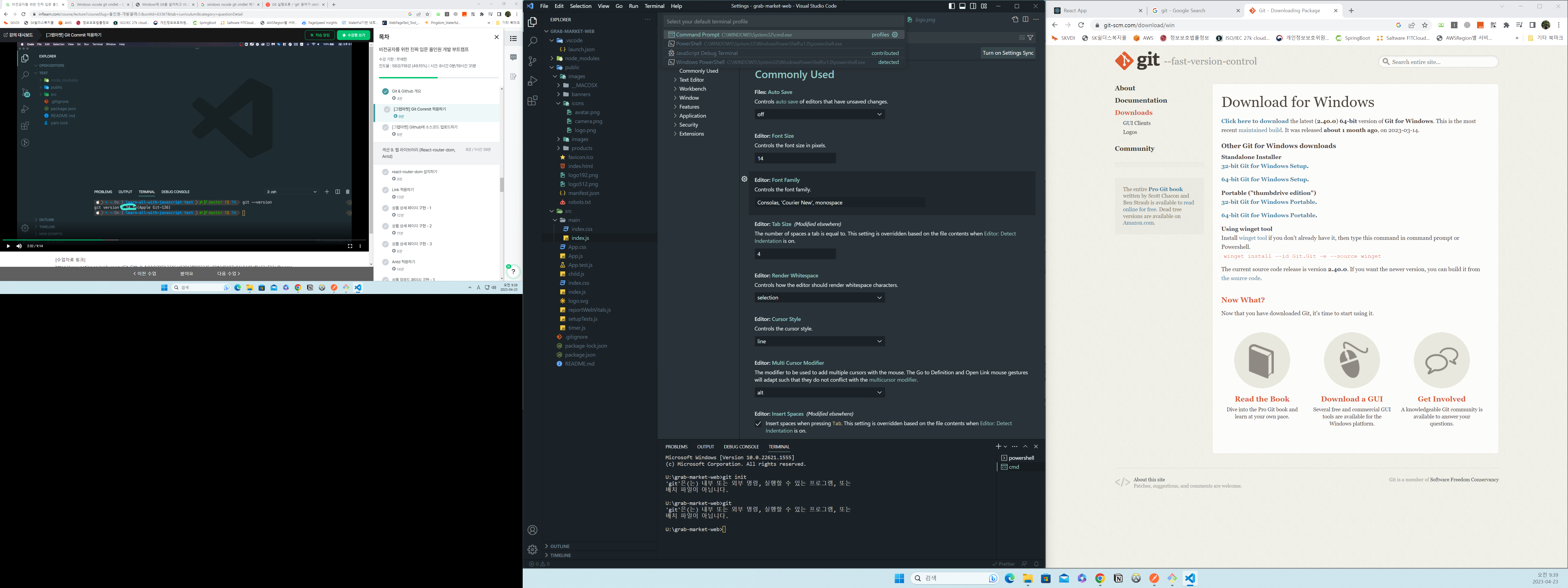Switch to the PROBLEMS panel tab

tap(676, 447)
